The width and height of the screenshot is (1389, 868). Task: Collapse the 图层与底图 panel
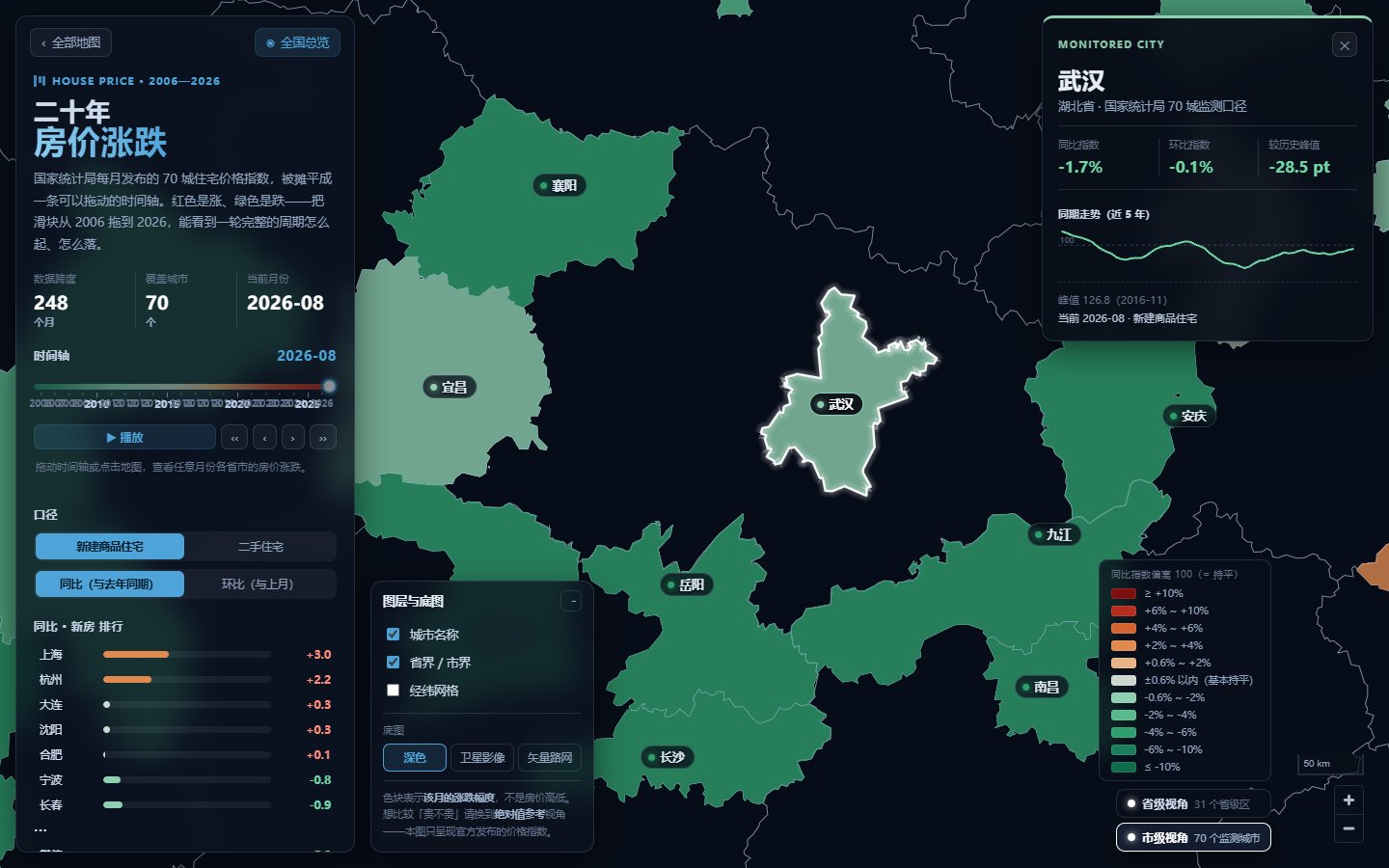[x=572, y=601]
